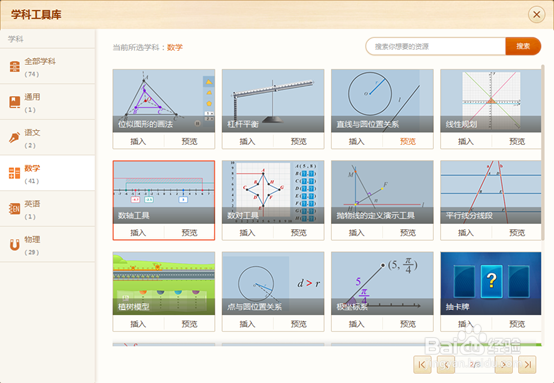The image size is (554, 383).
Task: Preview the 杠杆平衡 tool
Action: point(299,141)
